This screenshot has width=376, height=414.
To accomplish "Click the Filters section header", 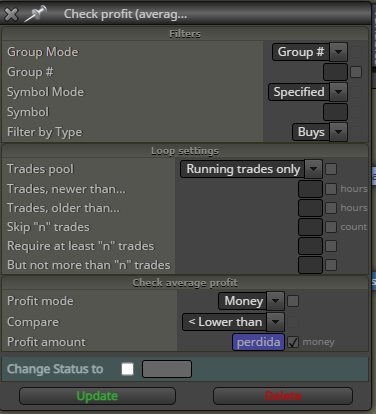I will click(x=185, y=34).
